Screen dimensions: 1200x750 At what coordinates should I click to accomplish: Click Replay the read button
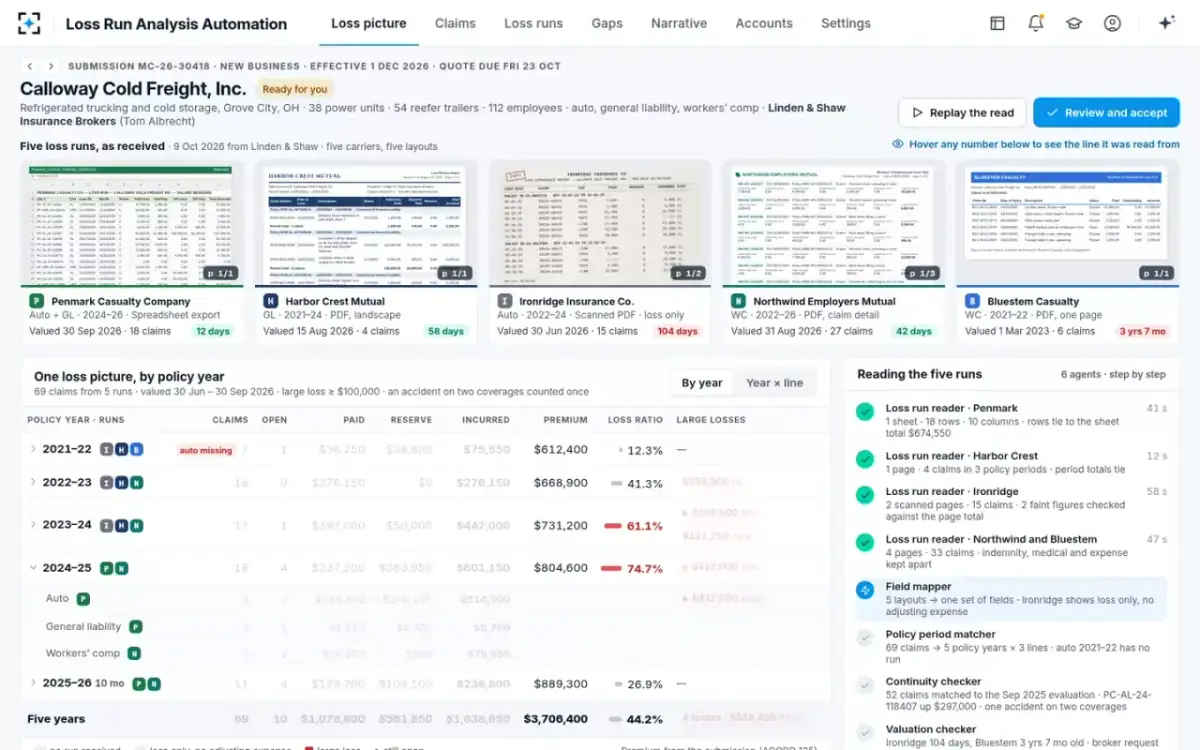point(962,113)
